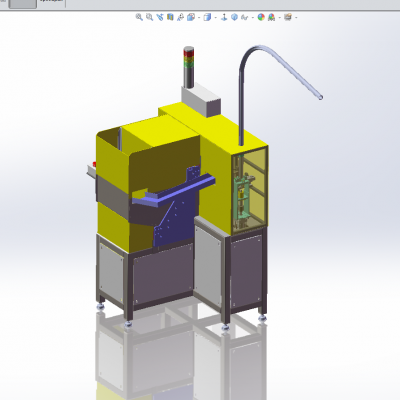Expand the Apply Scene dropdown arrow

point(279,17)
